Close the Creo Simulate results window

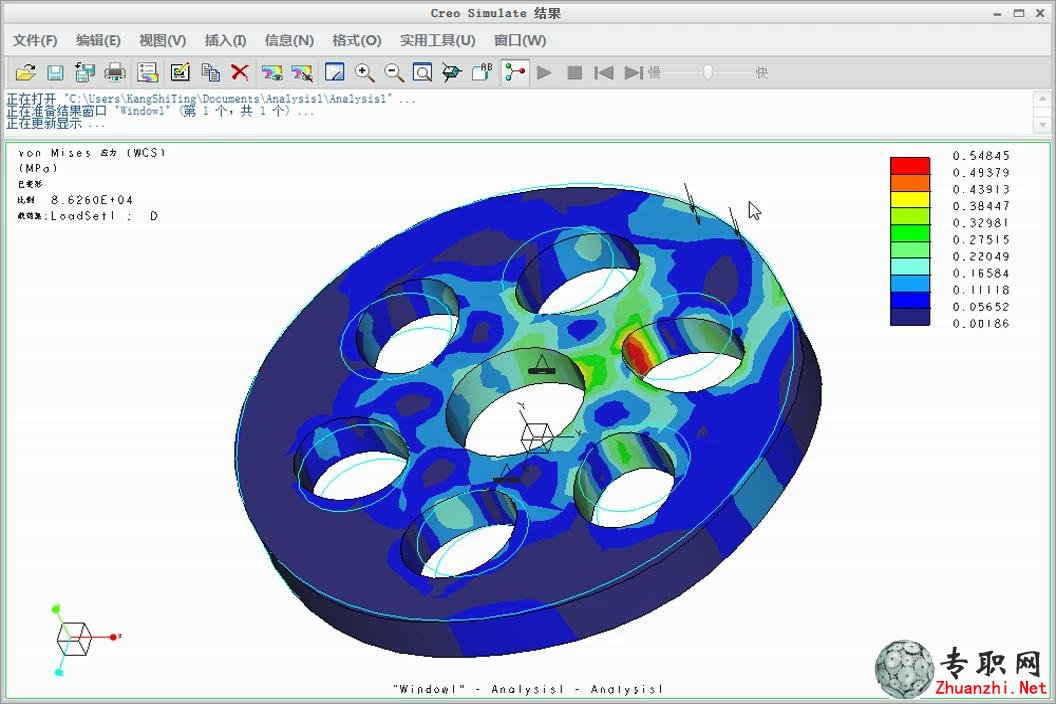(1040, 13)
